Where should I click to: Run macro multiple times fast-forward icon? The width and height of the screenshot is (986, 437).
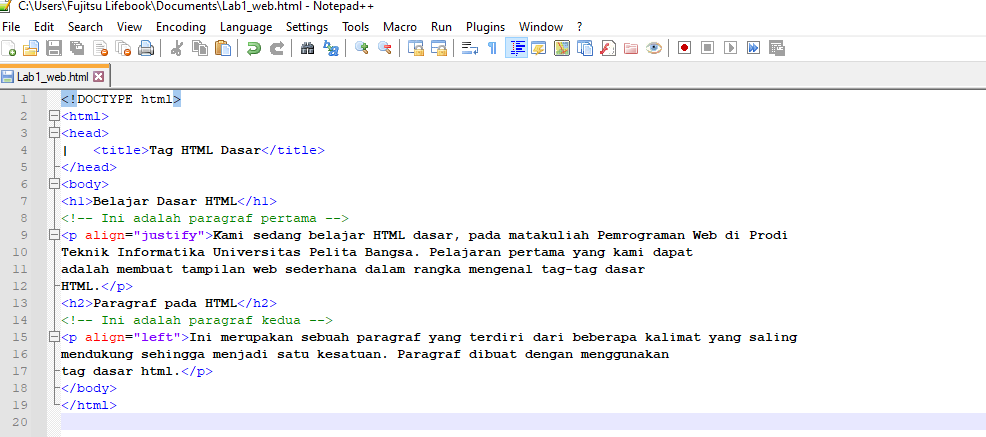click(x=753, y=48)
